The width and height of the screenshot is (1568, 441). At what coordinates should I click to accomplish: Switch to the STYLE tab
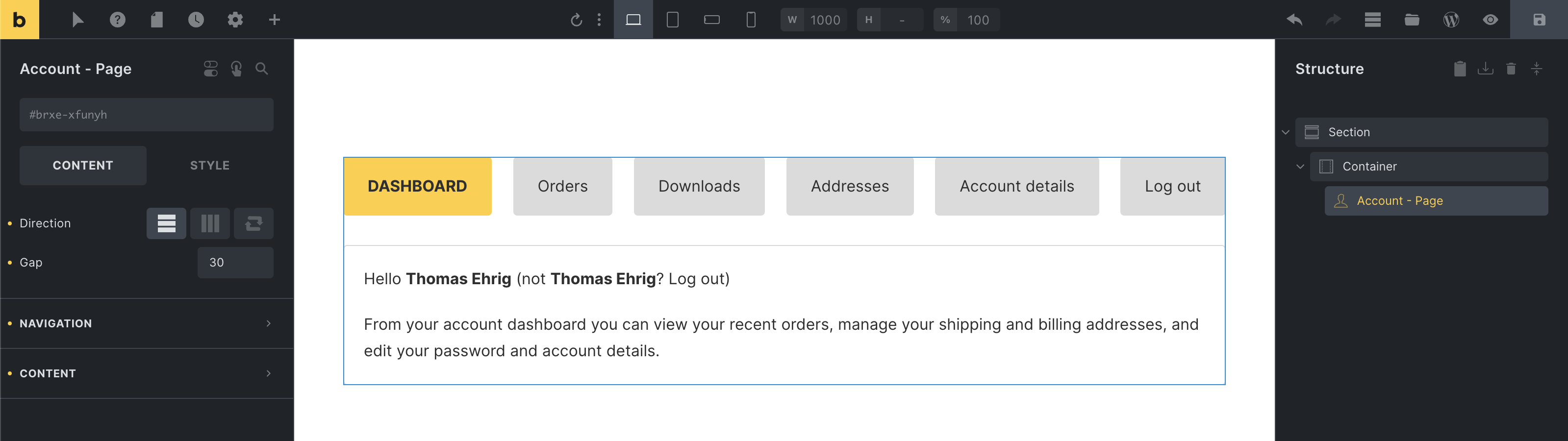pyautogui.click(x=209, y=166)
